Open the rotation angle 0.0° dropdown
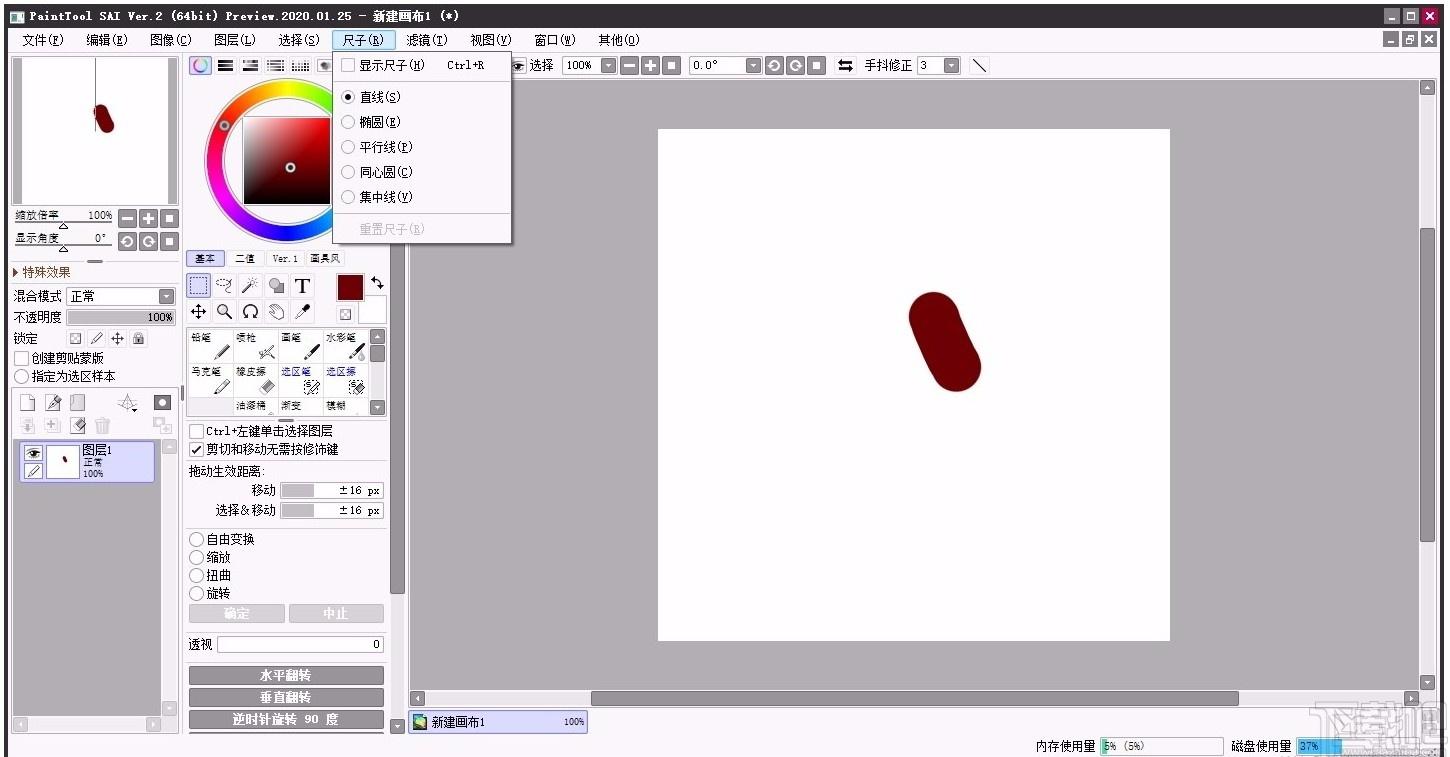 tap(753, 65)
